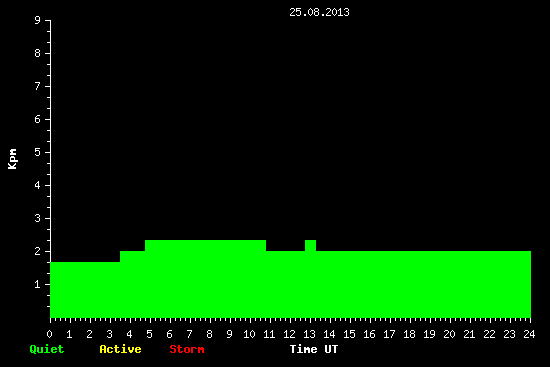Viewport: 550px width, 367px height.
Task: Click hour 18 on the time axis
Action: (409, 334)
